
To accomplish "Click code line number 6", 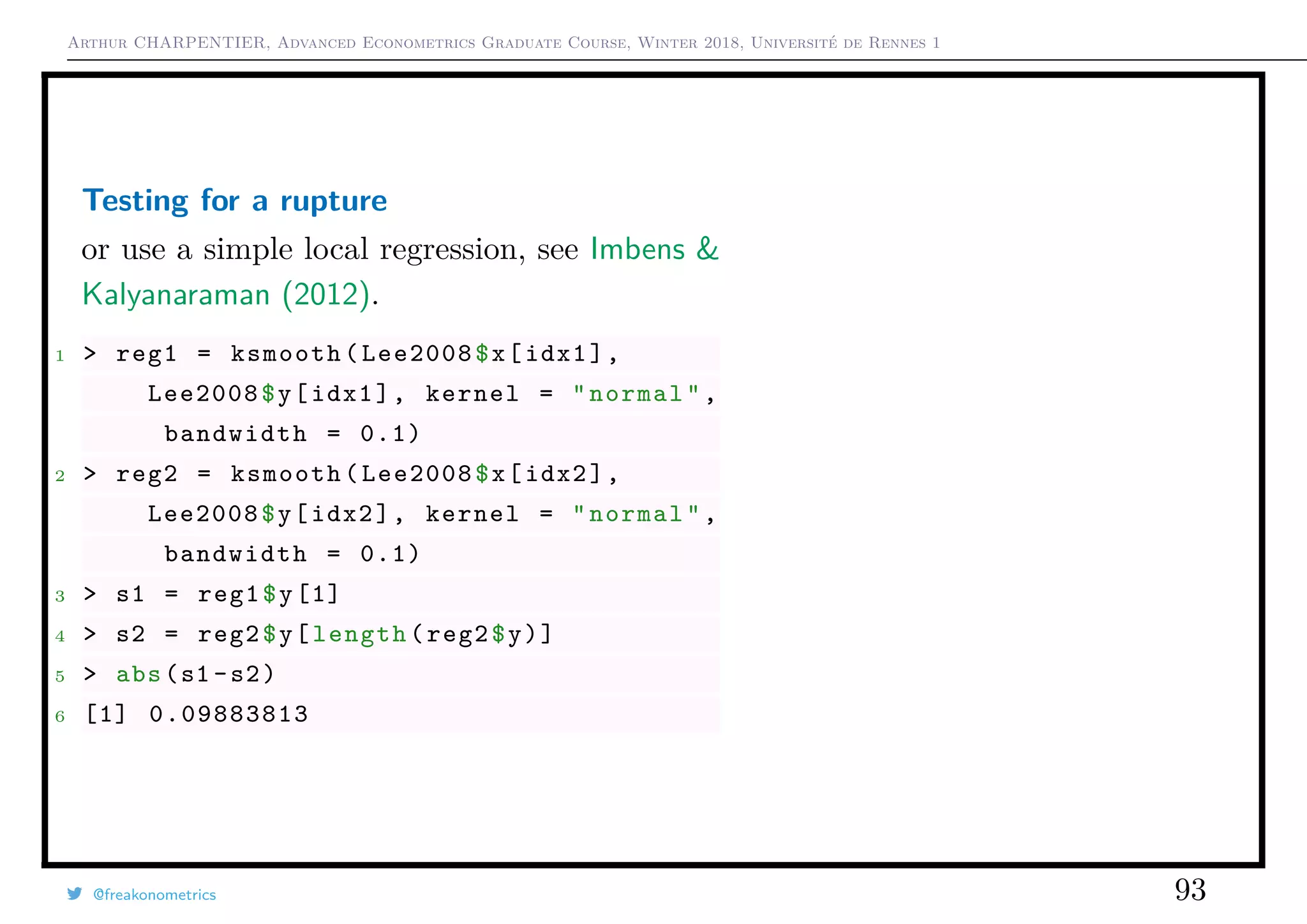I will 60,717.
